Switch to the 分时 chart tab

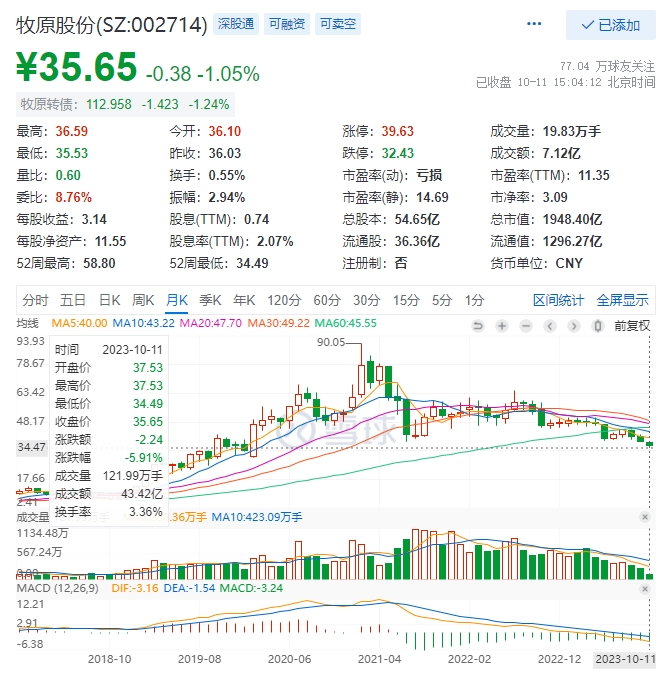[x=35, y=300]
